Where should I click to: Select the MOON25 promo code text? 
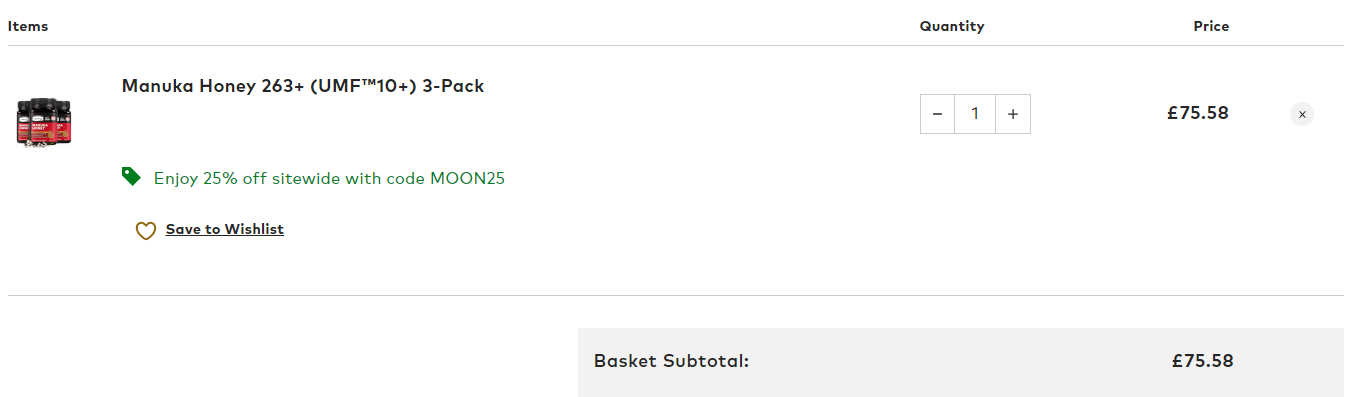(467, 179)
